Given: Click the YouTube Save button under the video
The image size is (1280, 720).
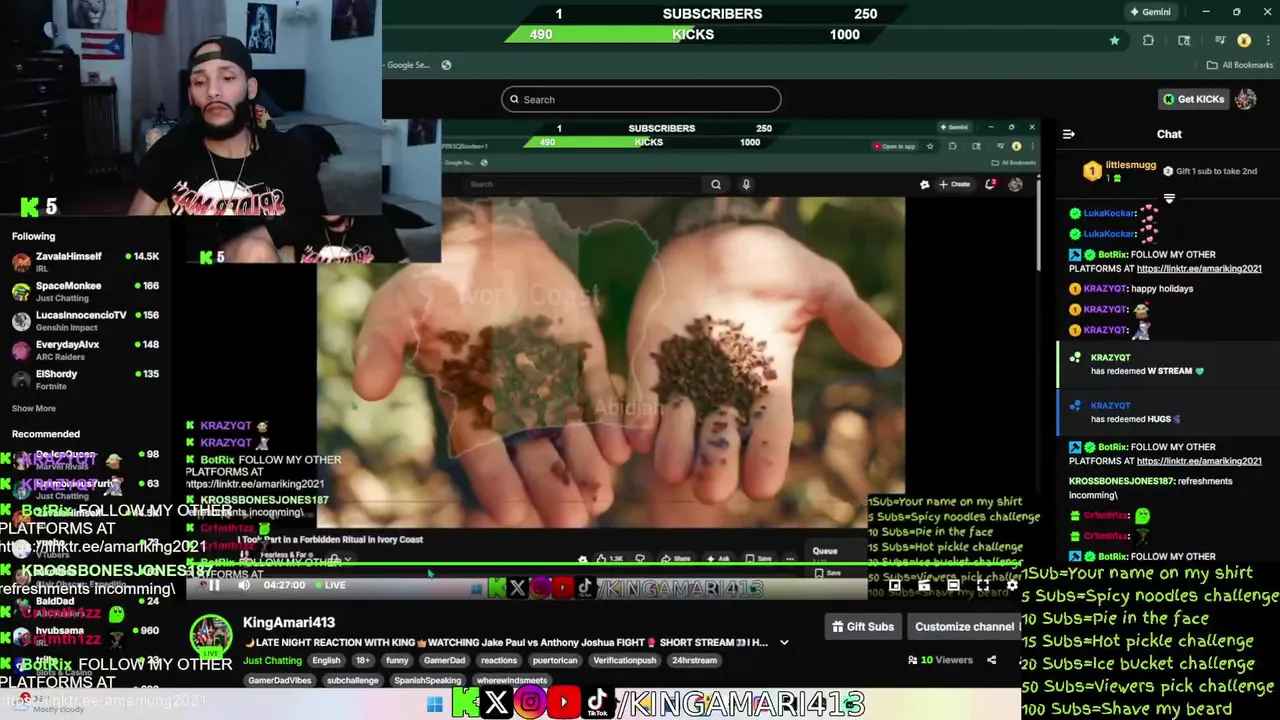Looking at the screenshot, I should (x=758, y=558).
